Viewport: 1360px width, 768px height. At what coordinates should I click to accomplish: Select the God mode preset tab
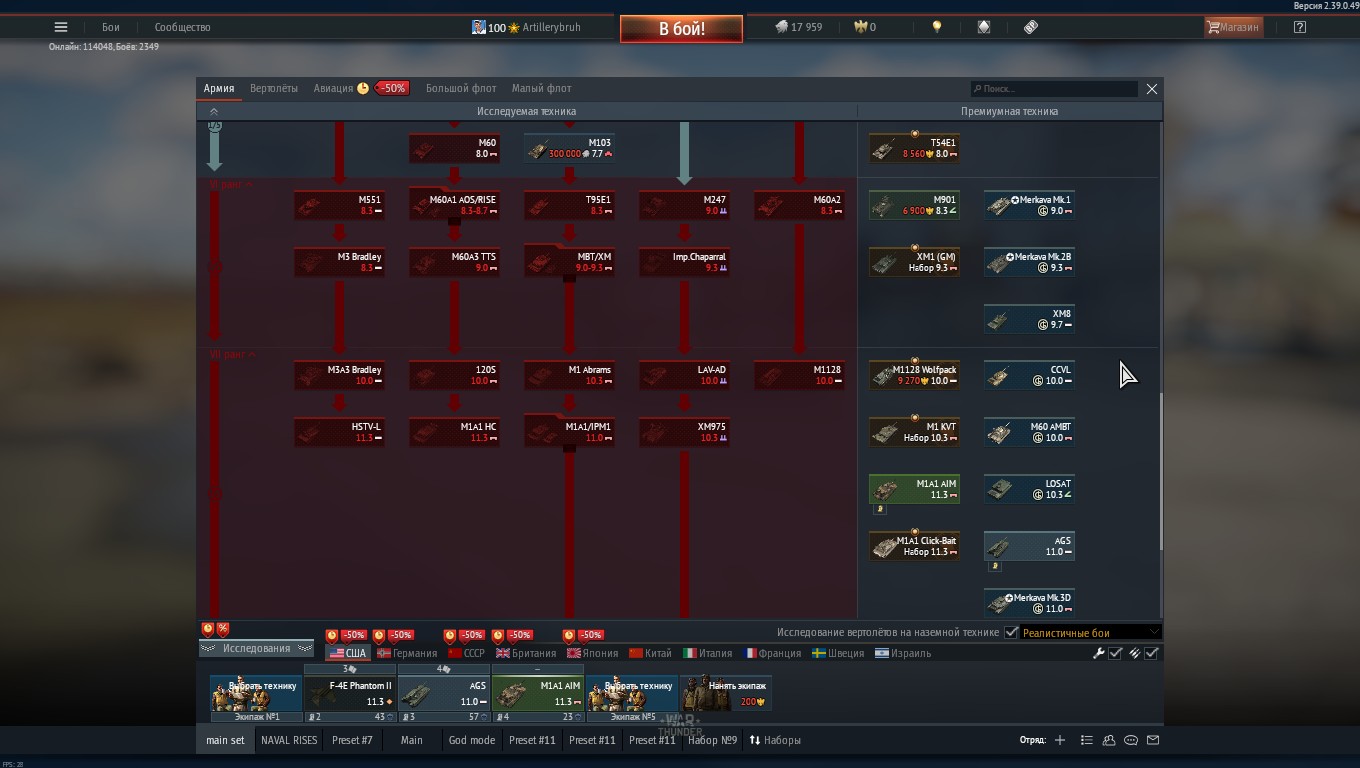point(472,740)
